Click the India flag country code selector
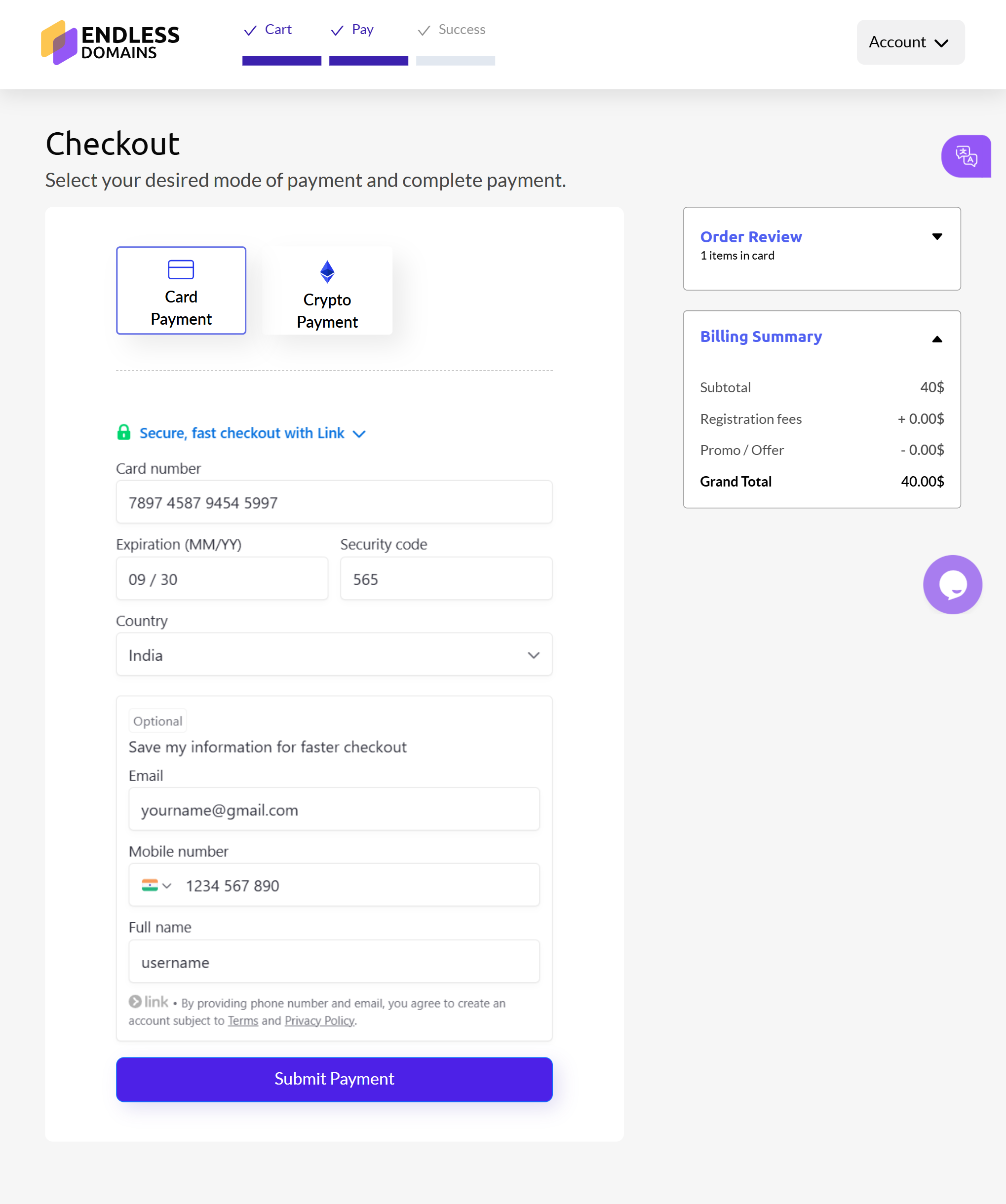This screenshot has width=1006, height=1204. point(156,886)
